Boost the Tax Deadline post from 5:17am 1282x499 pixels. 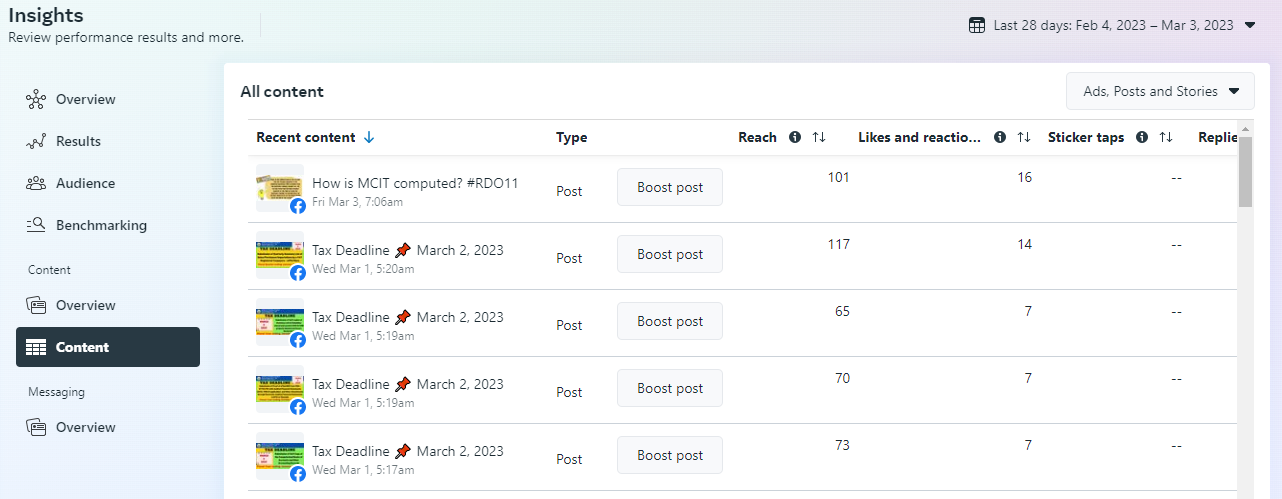pyautogui.click(x=670, y=455)
